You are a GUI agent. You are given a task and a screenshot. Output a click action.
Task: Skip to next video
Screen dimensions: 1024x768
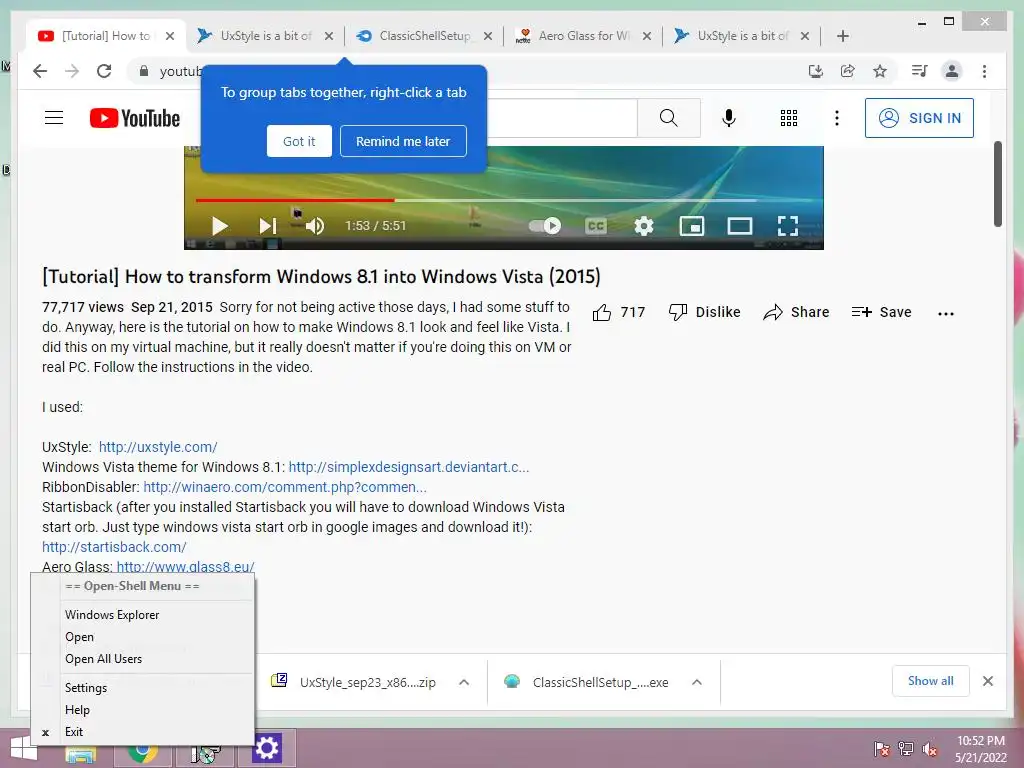click(268, 226)
